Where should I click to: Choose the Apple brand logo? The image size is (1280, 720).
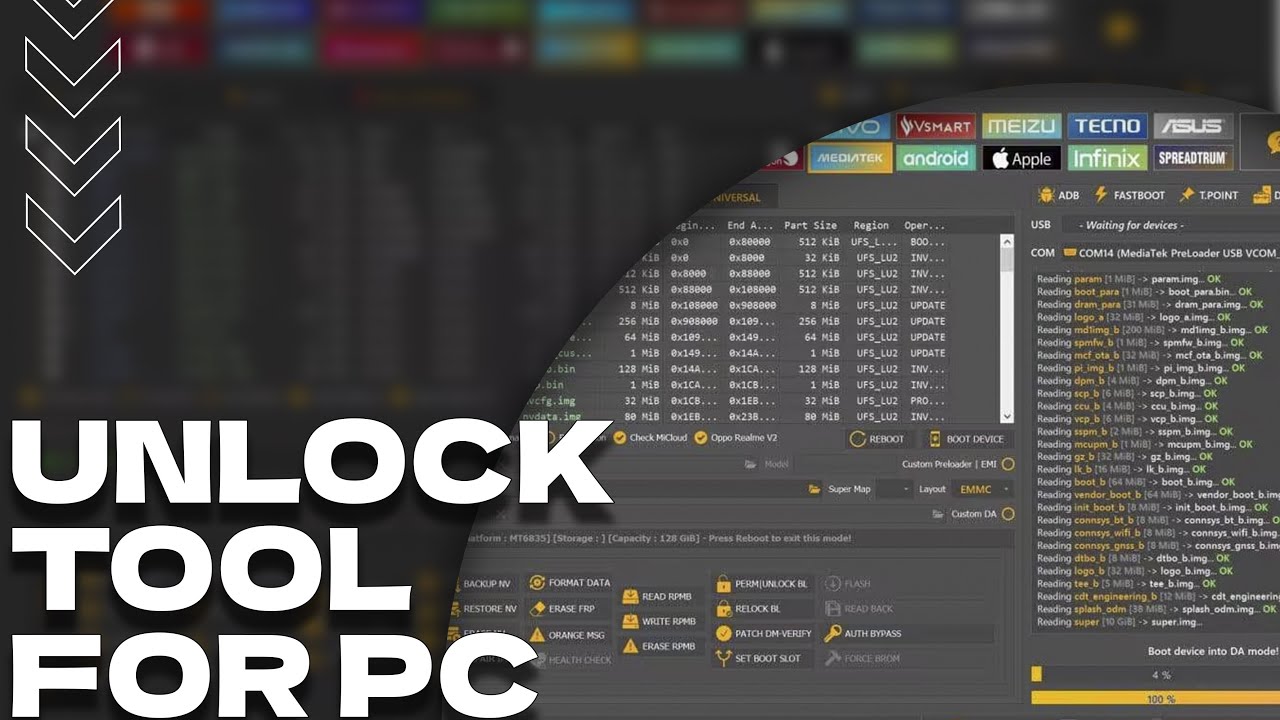coord(1021,158)
